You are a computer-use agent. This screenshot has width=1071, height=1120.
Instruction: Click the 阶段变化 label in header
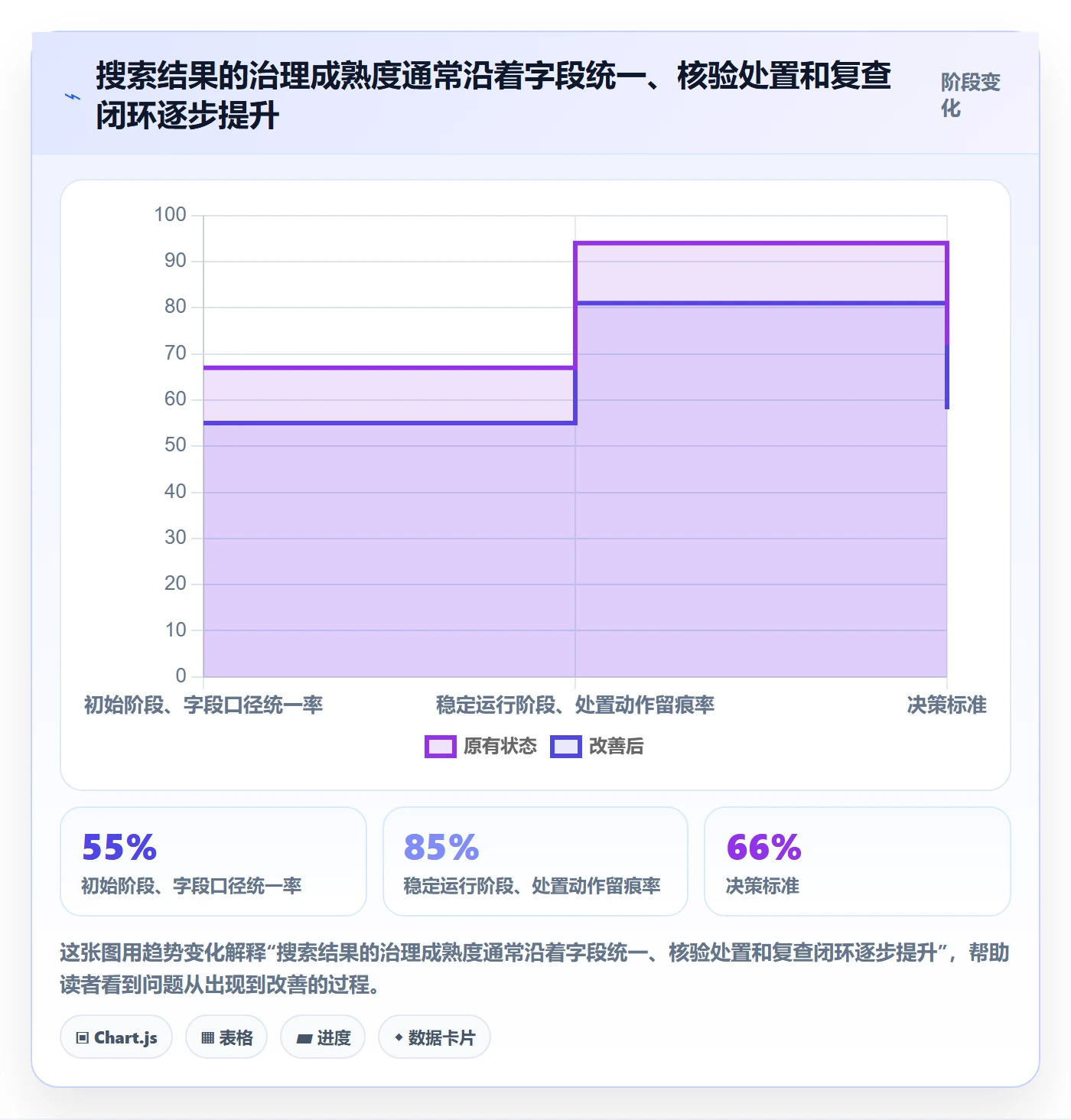point(971,95)
